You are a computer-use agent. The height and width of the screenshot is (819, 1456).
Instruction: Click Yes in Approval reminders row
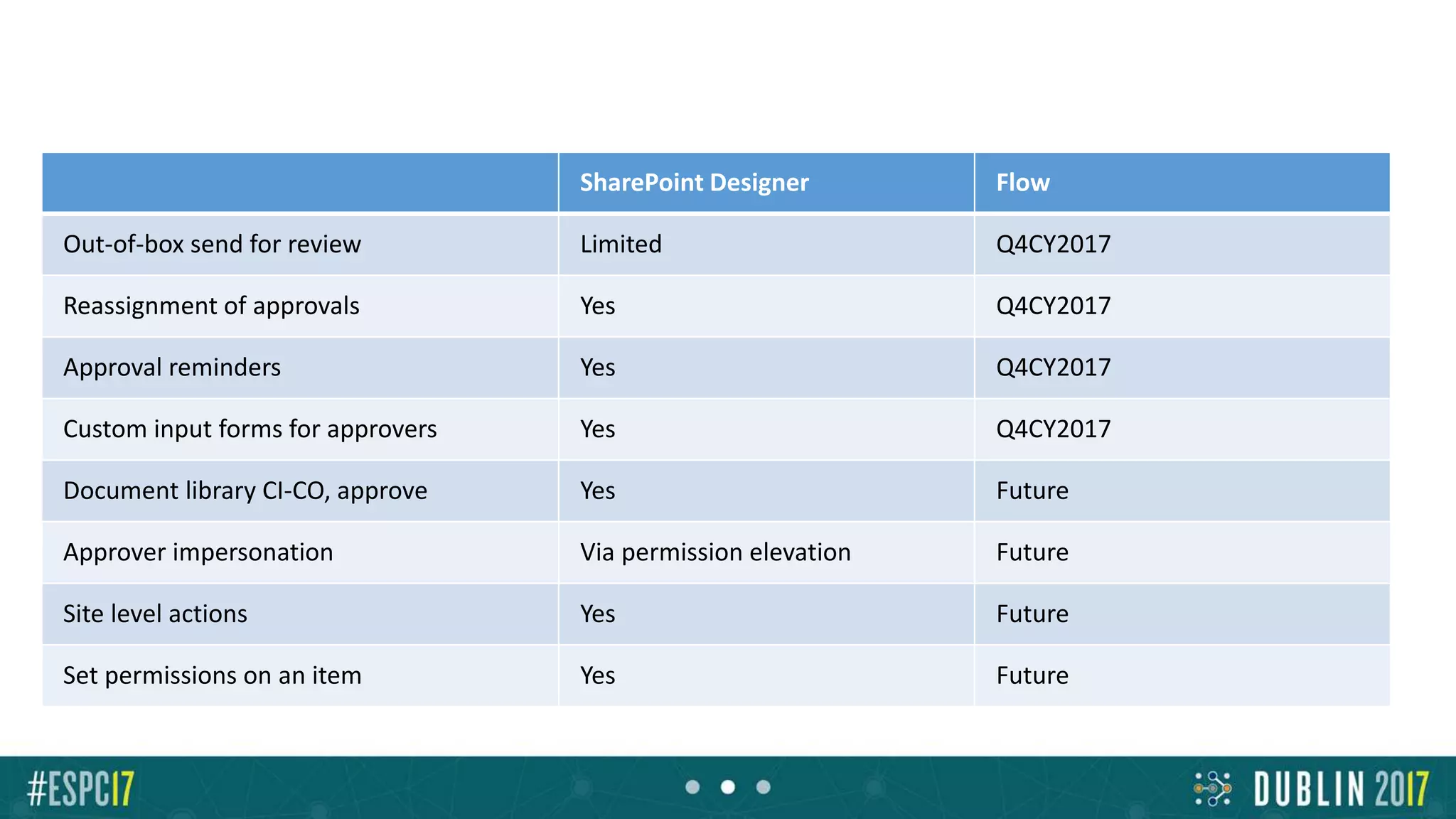click(597, 368)
